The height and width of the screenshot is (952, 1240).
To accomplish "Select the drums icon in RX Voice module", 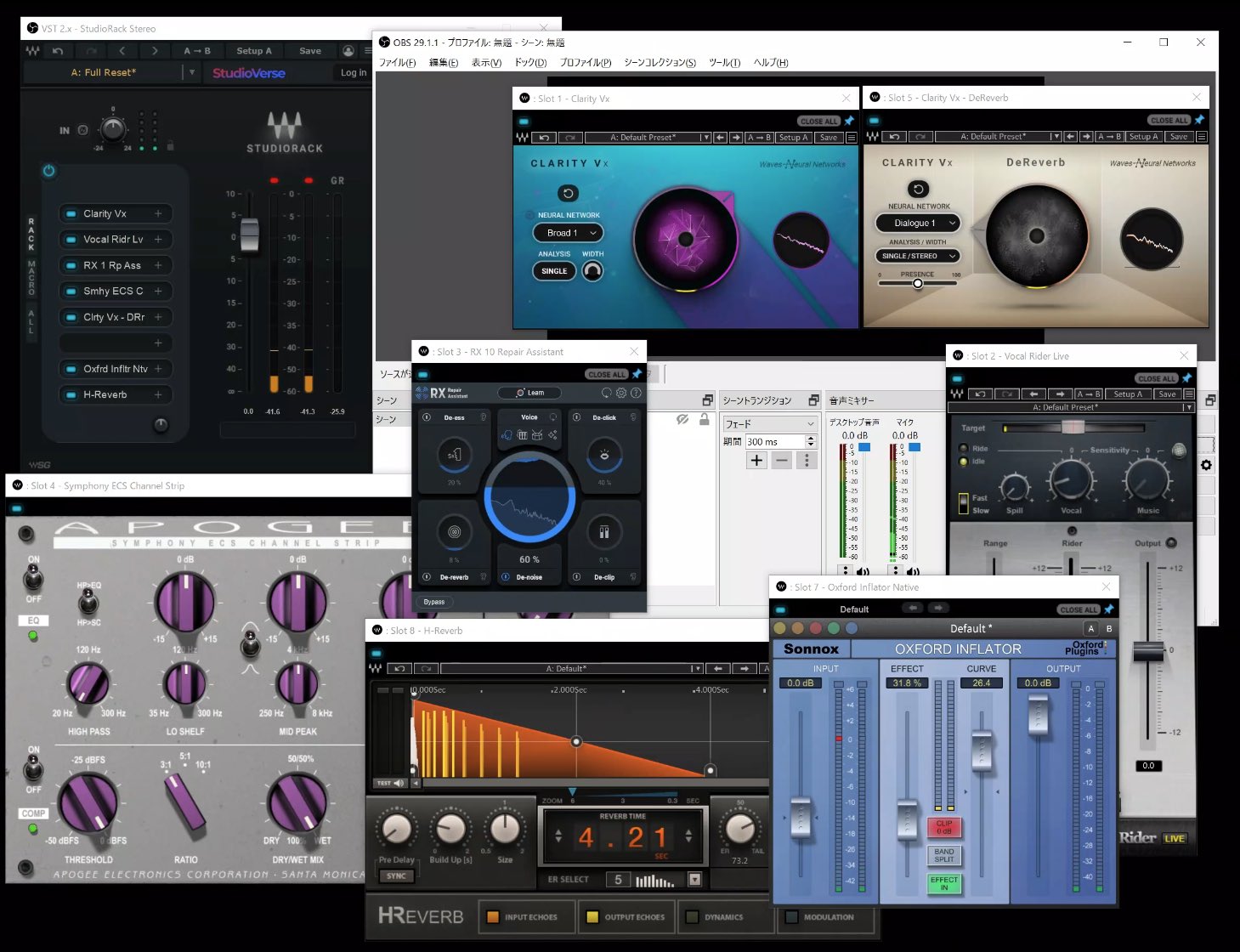I will 536,436.
